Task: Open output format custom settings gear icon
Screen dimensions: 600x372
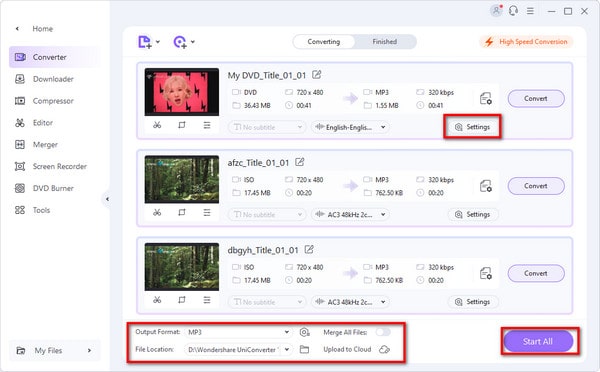Action: point(304,332)
